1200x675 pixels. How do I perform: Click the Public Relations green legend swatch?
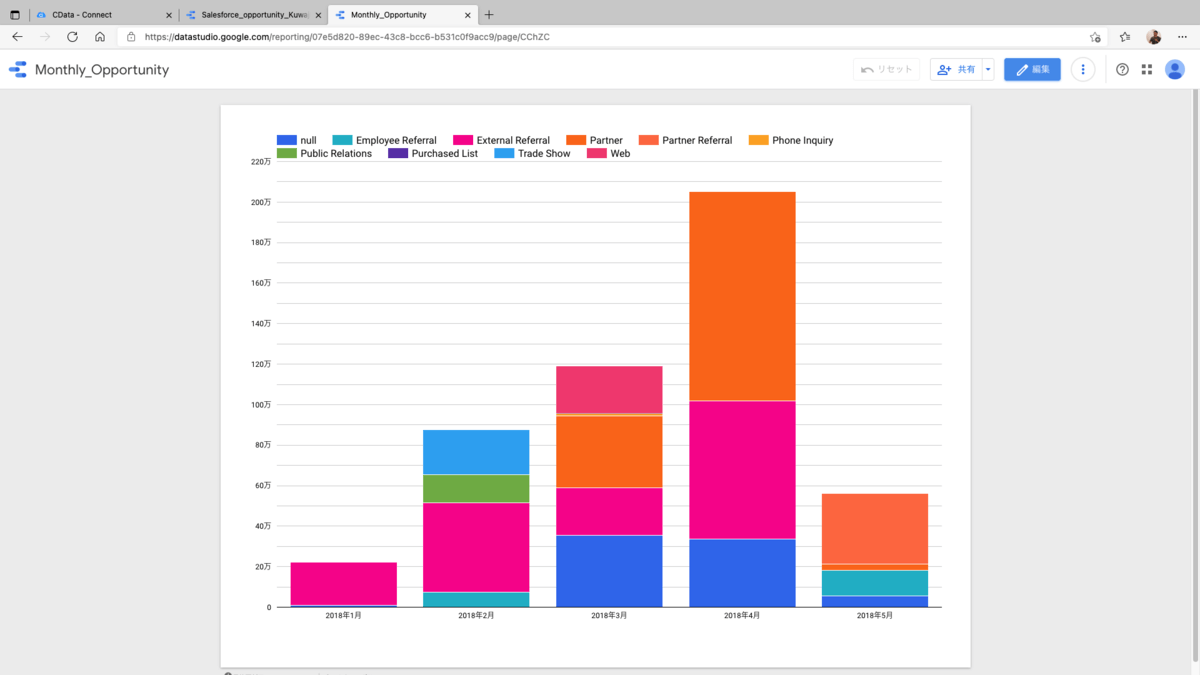pos(286,154)
